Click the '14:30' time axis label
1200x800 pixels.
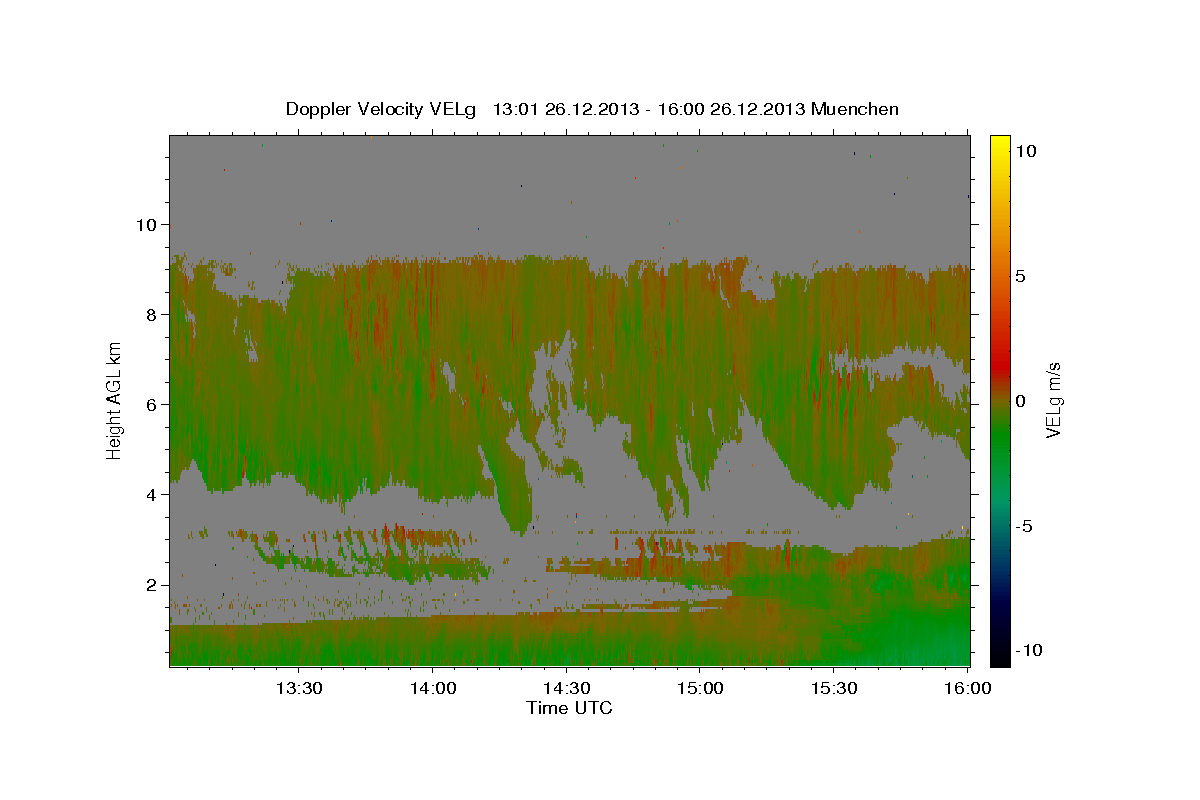pos(566,688)
